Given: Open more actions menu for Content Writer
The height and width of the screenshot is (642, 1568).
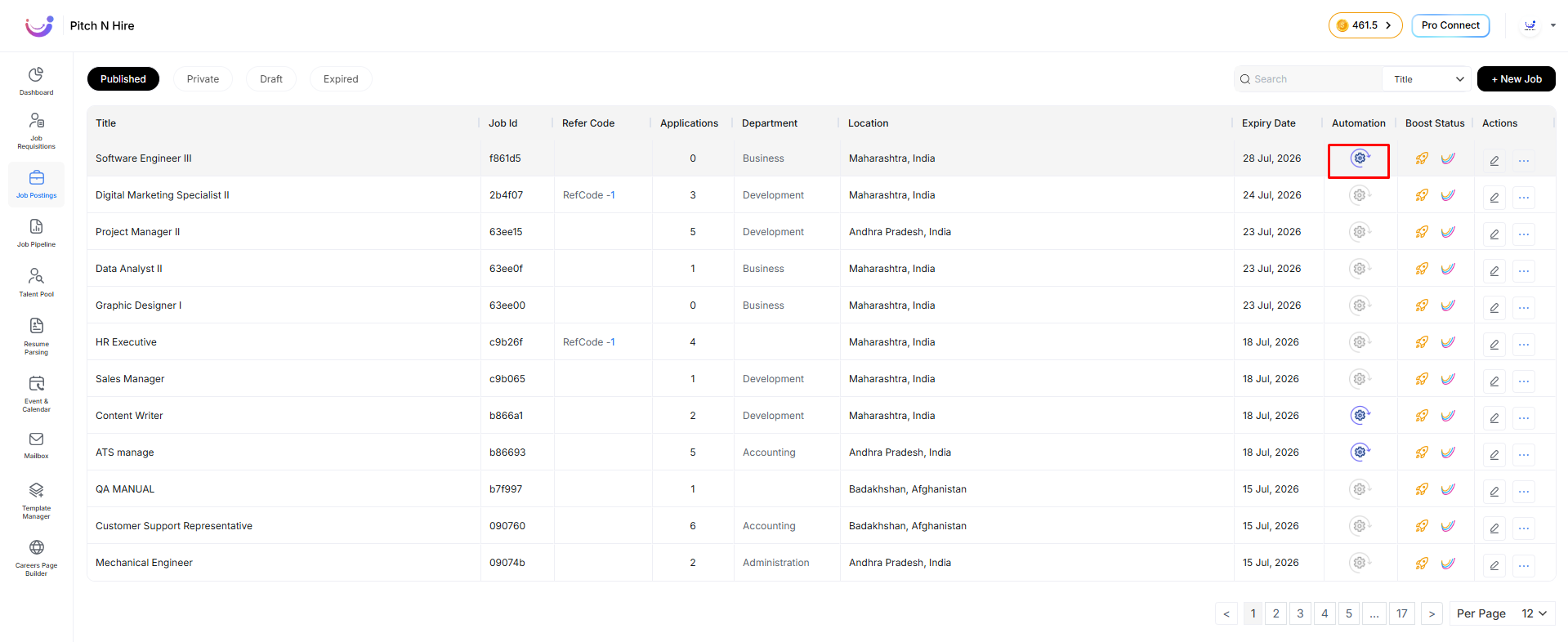Looking at the screenshot, I should coord(1524,417).
